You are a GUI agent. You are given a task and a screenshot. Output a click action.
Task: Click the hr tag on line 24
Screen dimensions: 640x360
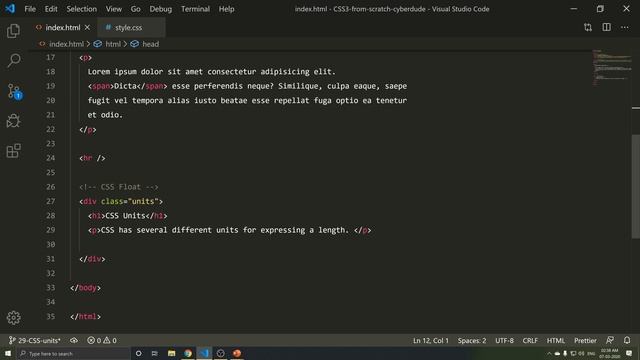pos(92,158)
